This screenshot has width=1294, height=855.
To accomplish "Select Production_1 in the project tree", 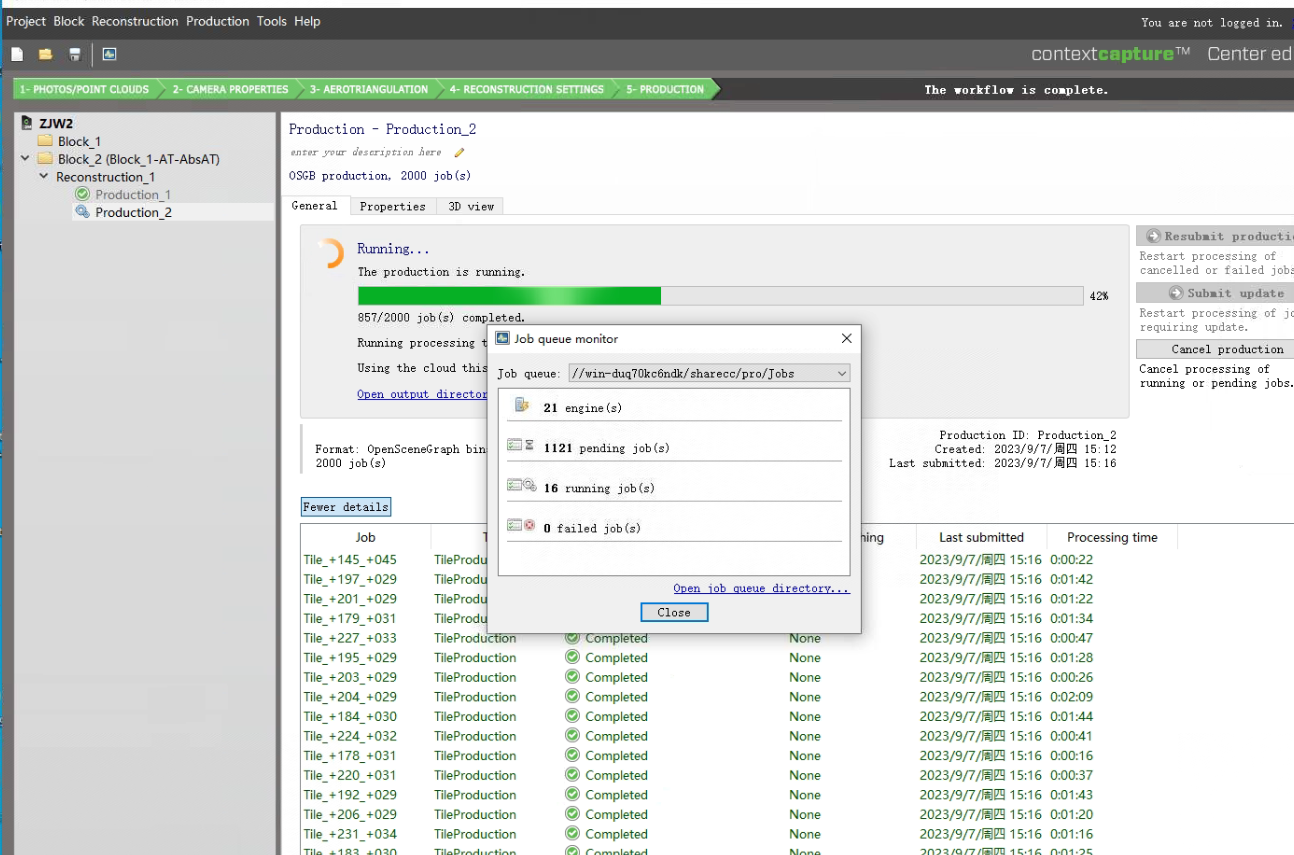I will 133,194.
